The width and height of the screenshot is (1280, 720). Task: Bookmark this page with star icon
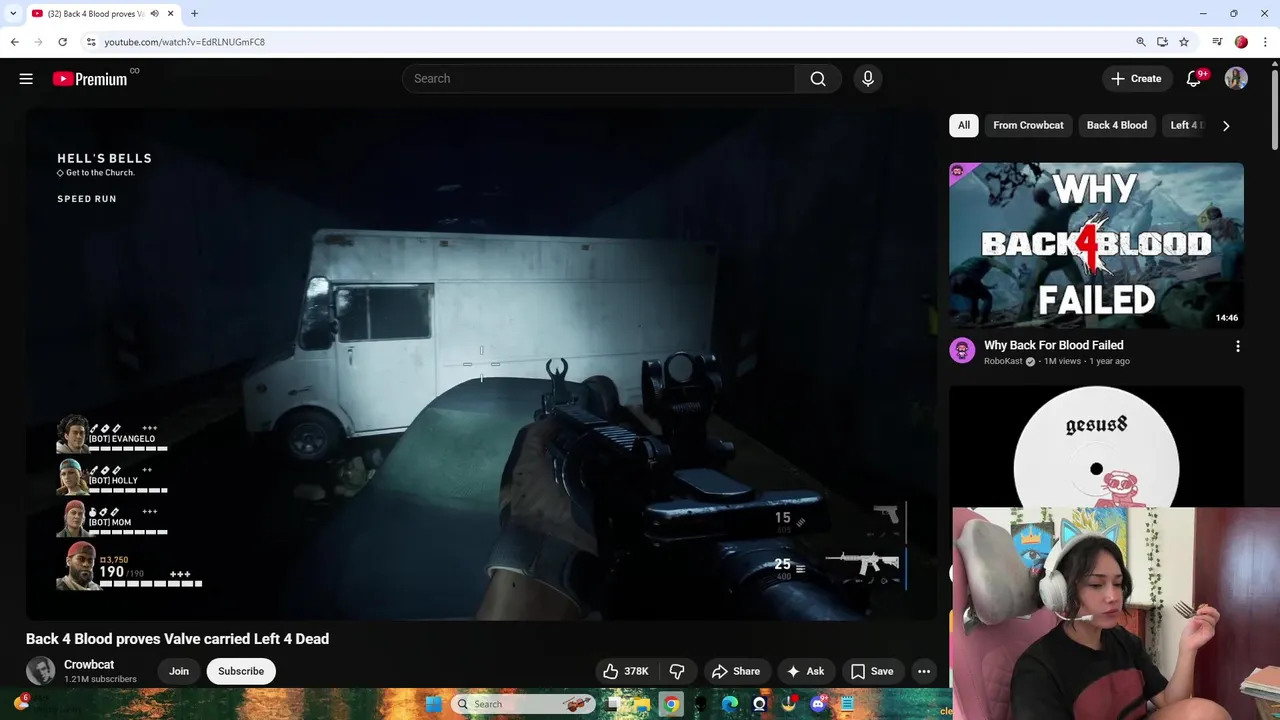[1184, 42]
